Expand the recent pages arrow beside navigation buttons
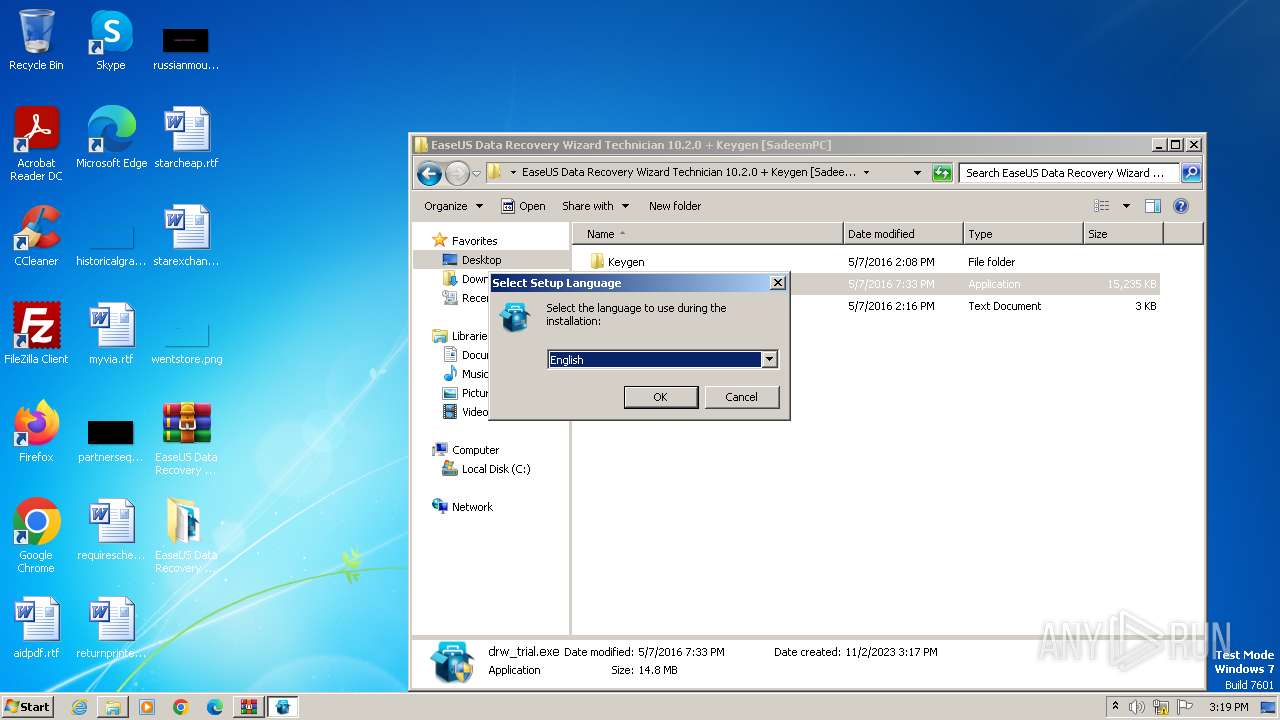Image resolution: width=1280 pixels, height=720 pixels. (477, 173)
